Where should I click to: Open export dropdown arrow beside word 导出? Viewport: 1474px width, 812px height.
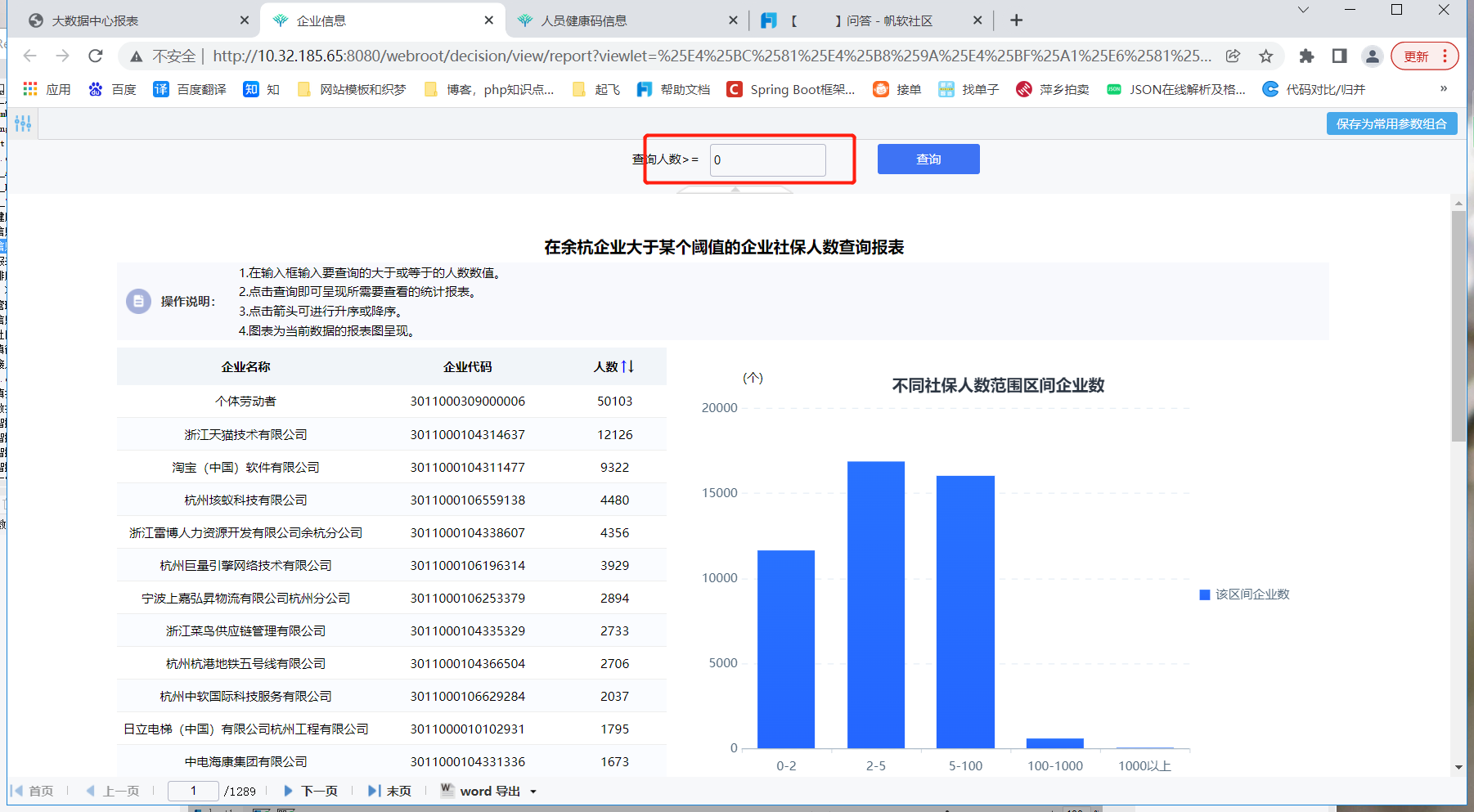click(533, 792)
